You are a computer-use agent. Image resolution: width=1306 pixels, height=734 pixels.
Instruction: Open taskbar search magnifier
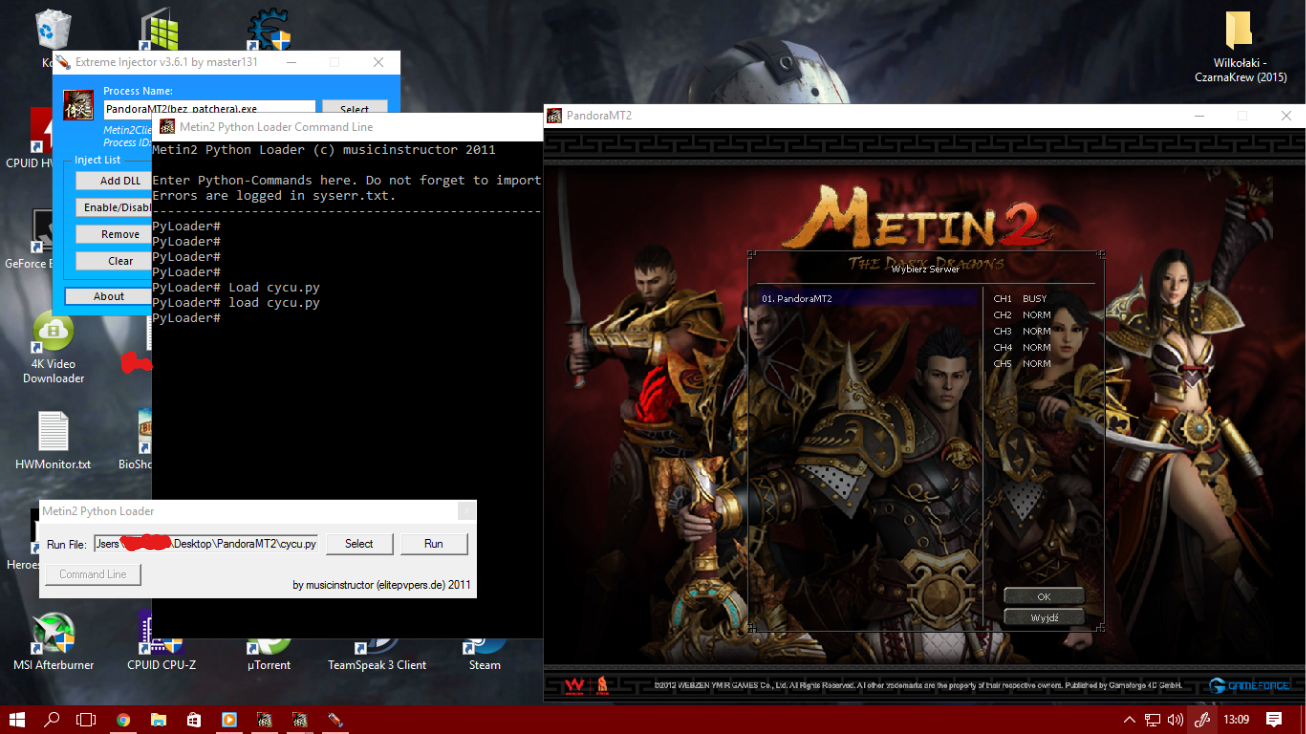click(52, 719)
